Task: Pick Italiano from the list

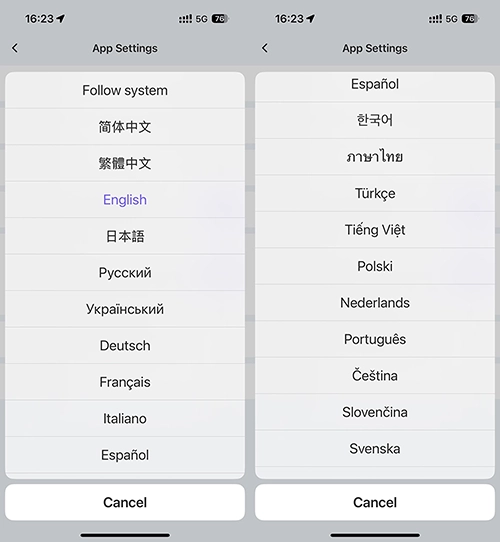Action: point(125,419)
